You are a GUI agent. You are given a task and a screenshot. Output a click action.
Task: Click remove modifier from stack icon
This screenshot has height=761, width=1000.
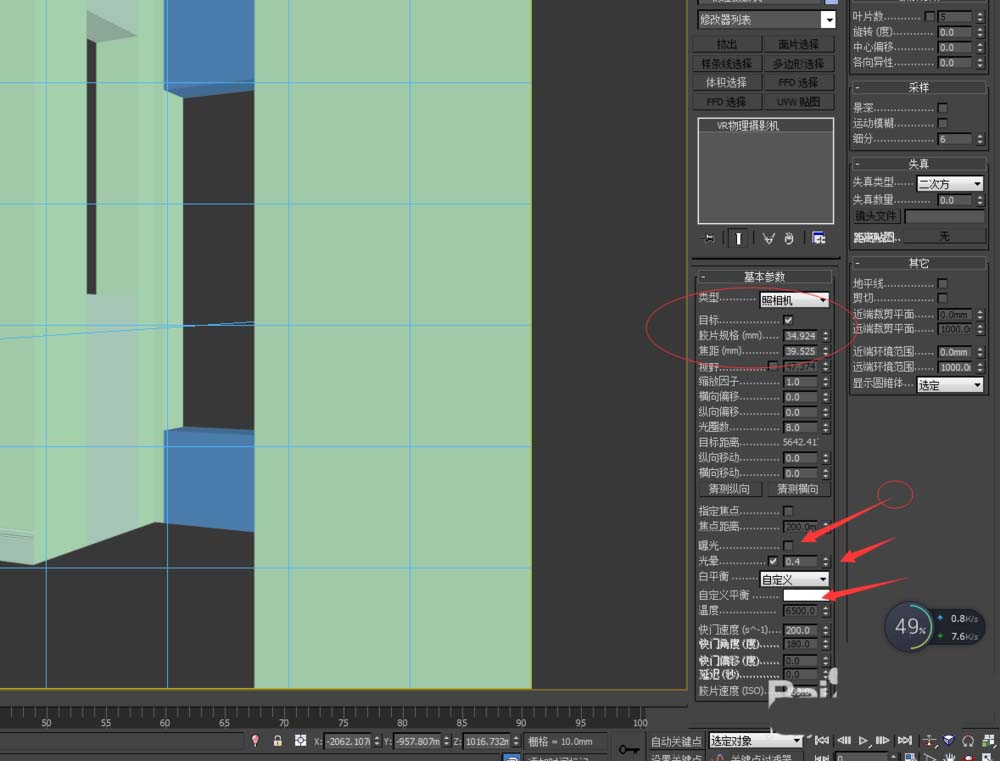click(790, 239)
